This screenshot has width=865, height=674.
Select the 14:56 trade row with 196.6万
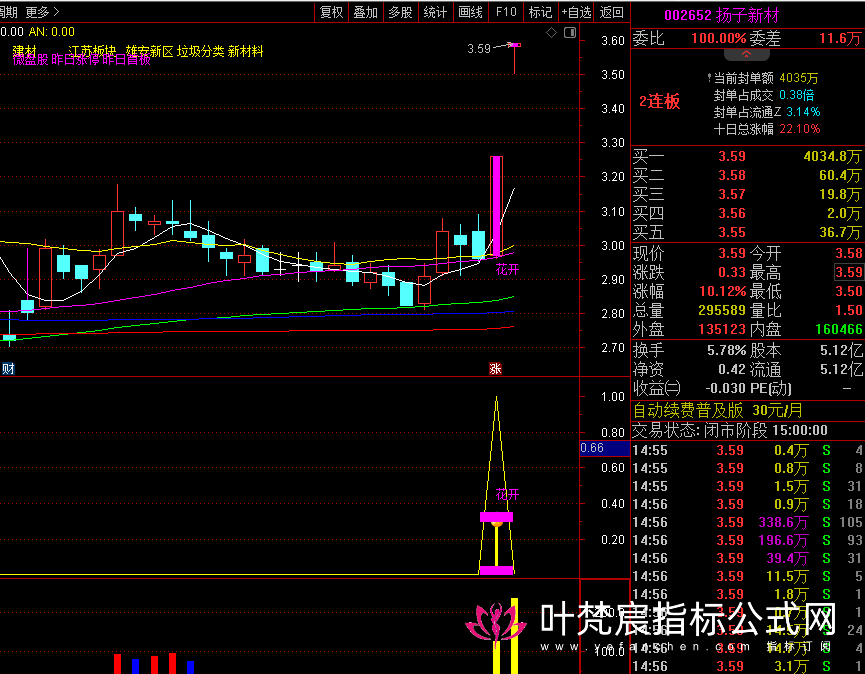(x=747, y=540)
